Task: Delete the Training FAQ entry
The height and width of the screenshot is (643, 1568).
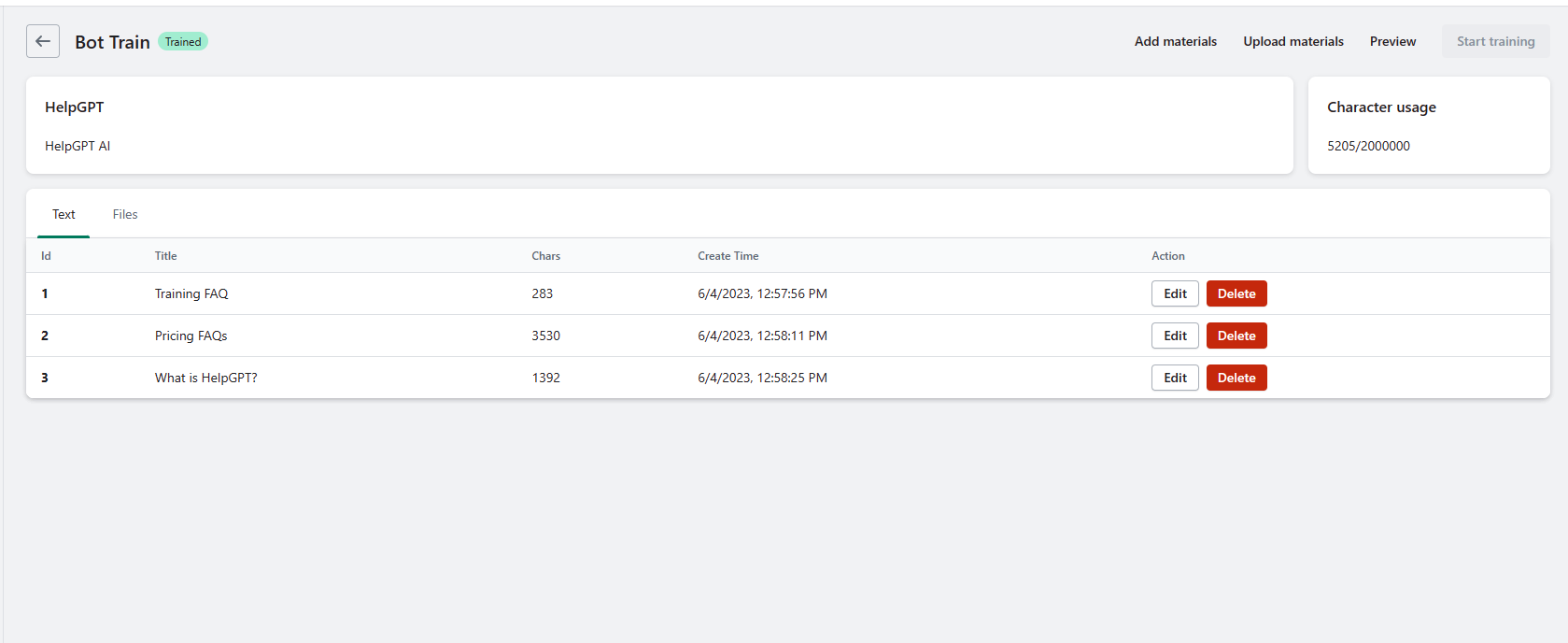Action: tap(1236, 293)
